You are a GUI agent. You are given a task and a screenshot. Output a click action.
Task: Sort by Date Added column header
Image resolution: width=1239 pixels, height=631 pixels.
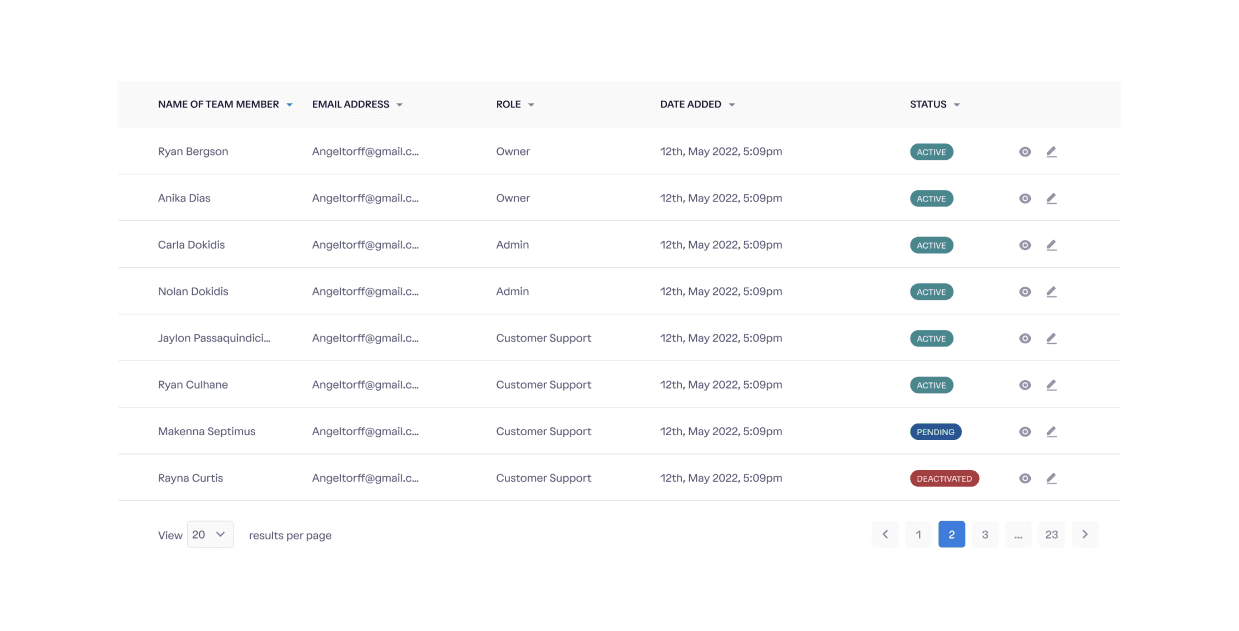click(x=697, y=104)
